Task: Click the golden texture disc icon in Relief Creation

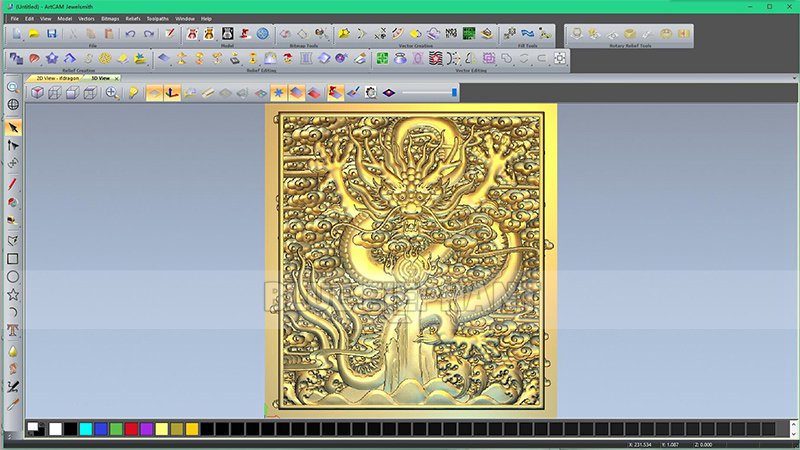Action: pos(105,58)
